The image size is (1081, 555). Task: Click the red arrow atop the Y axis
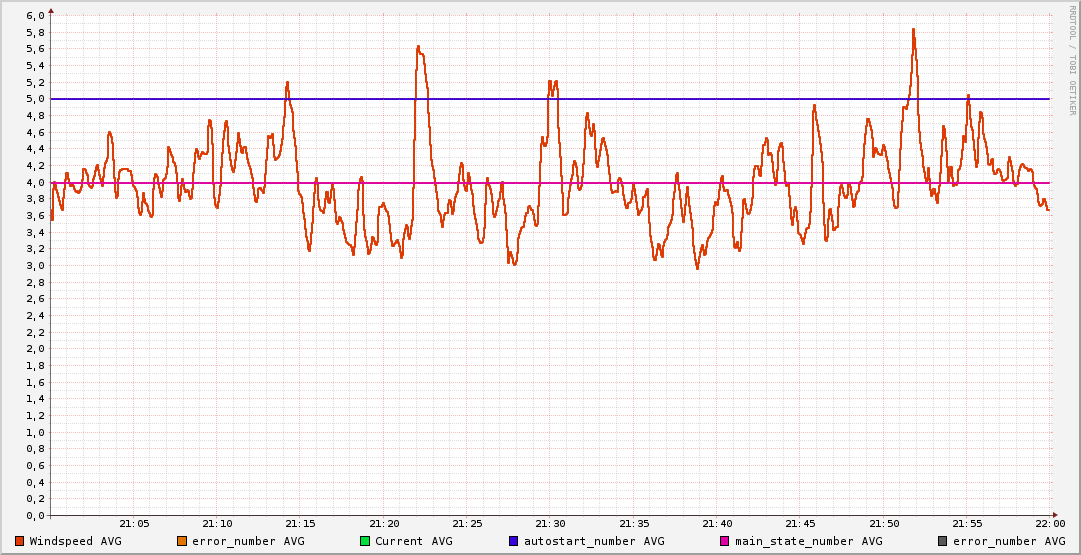click(51, 9)
